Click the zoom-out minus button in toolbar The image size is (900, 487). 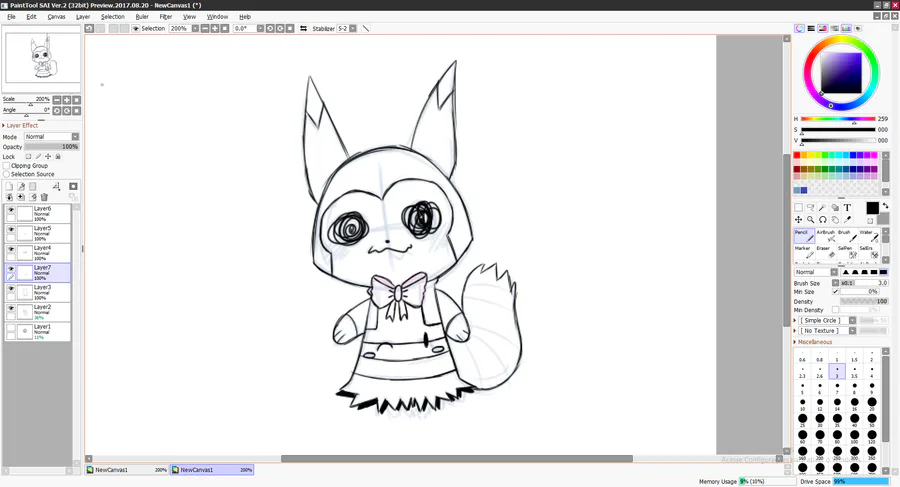[x=205, y=28]
